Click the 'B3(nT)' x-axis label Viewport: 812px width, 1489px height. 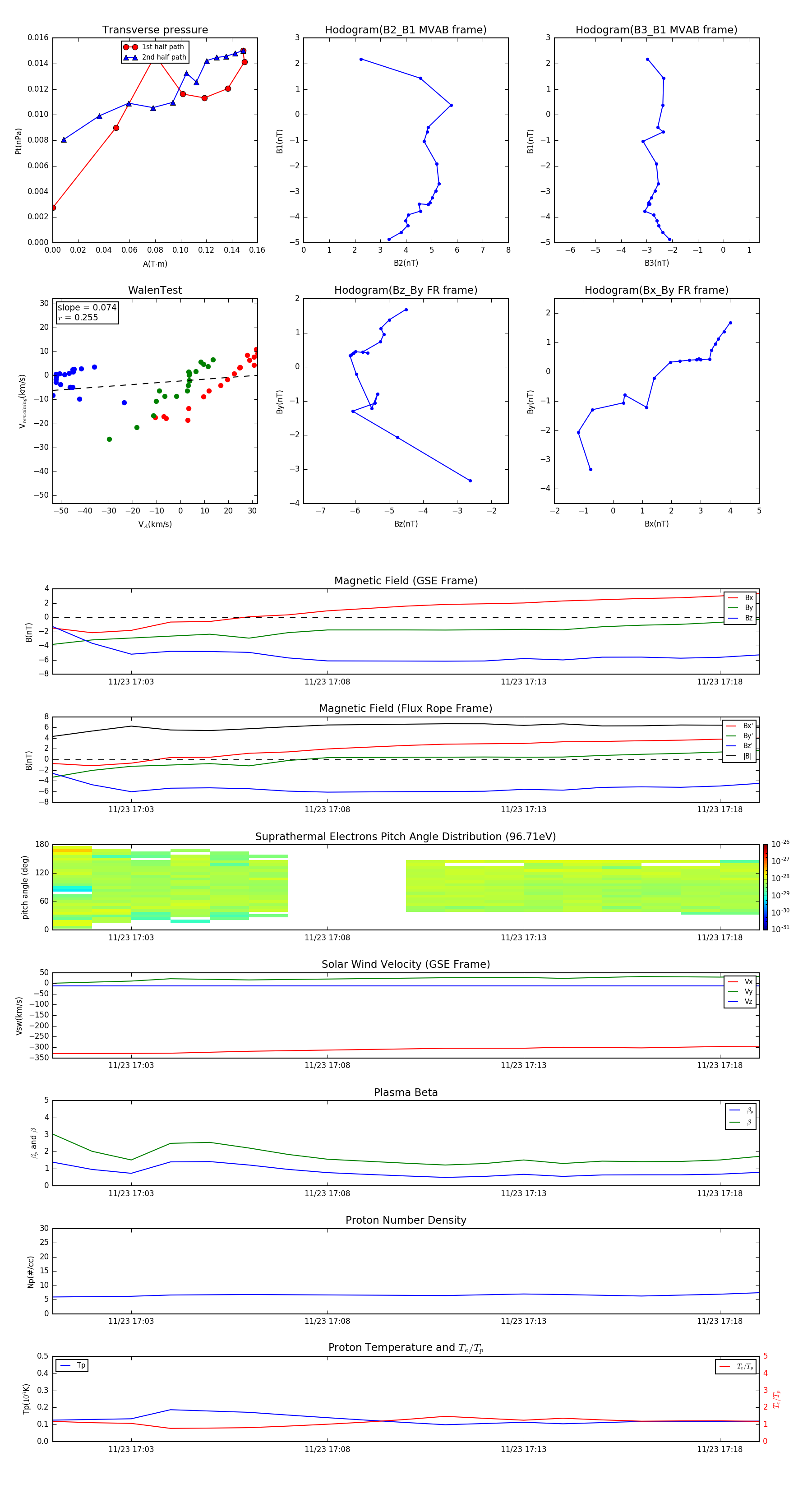click(656, 264)
